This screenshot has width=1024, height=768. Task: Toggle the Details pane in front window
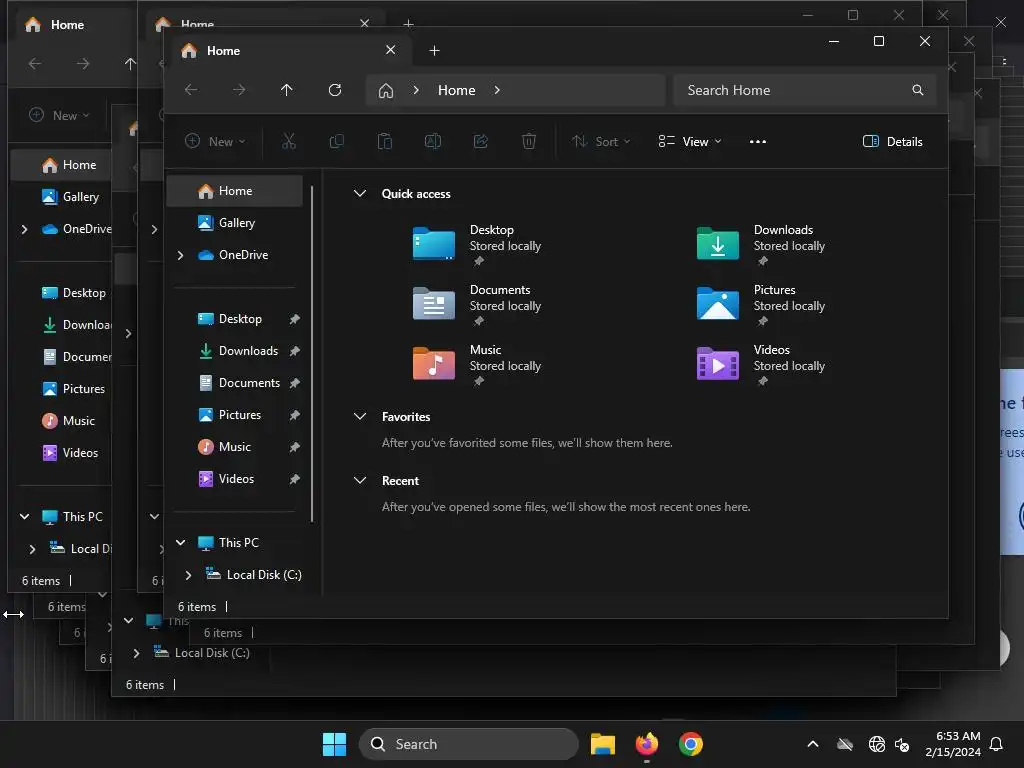tap(893, 141)
